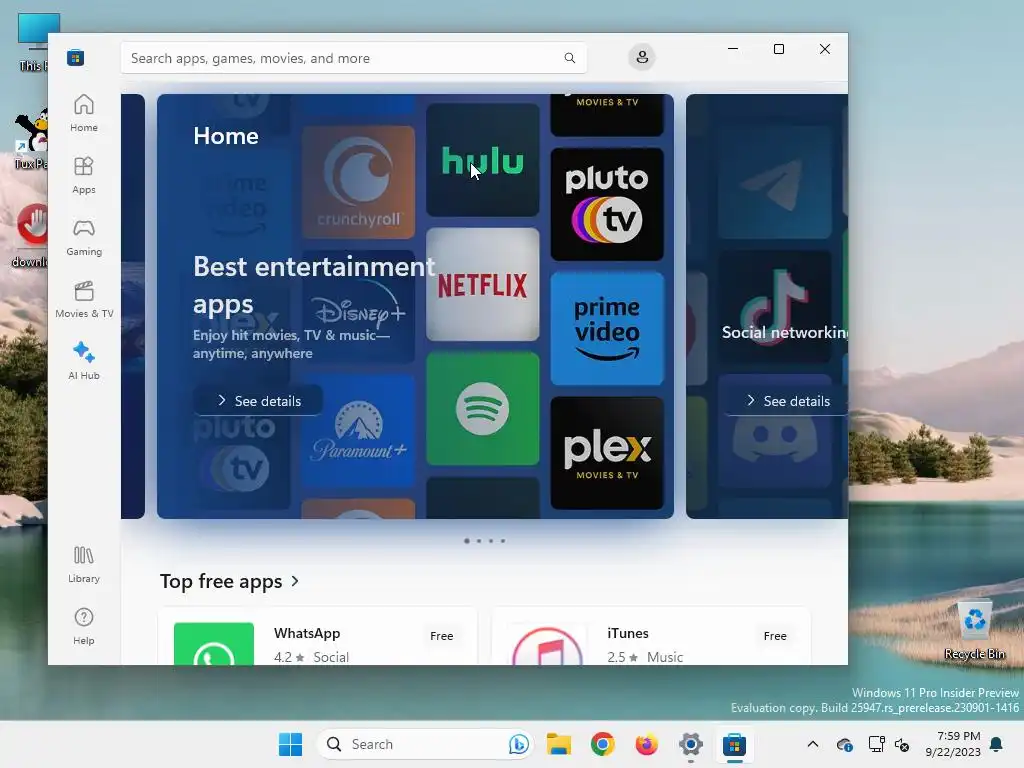Open the Gaming section
This screenshot has width=1024, height=768.
point(84,237)
